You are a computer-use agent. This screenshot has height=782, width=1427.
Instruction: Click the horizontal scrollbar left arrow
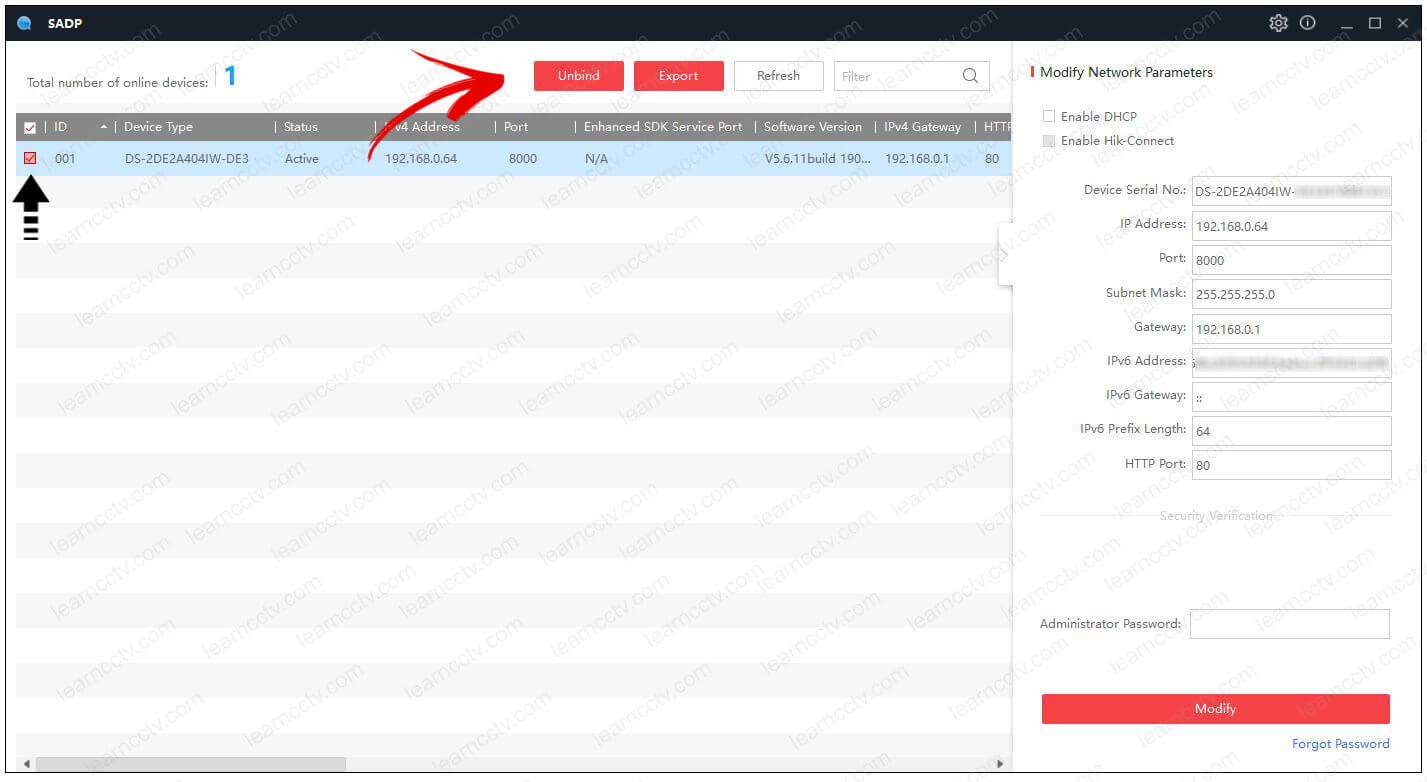coord(27,764)
